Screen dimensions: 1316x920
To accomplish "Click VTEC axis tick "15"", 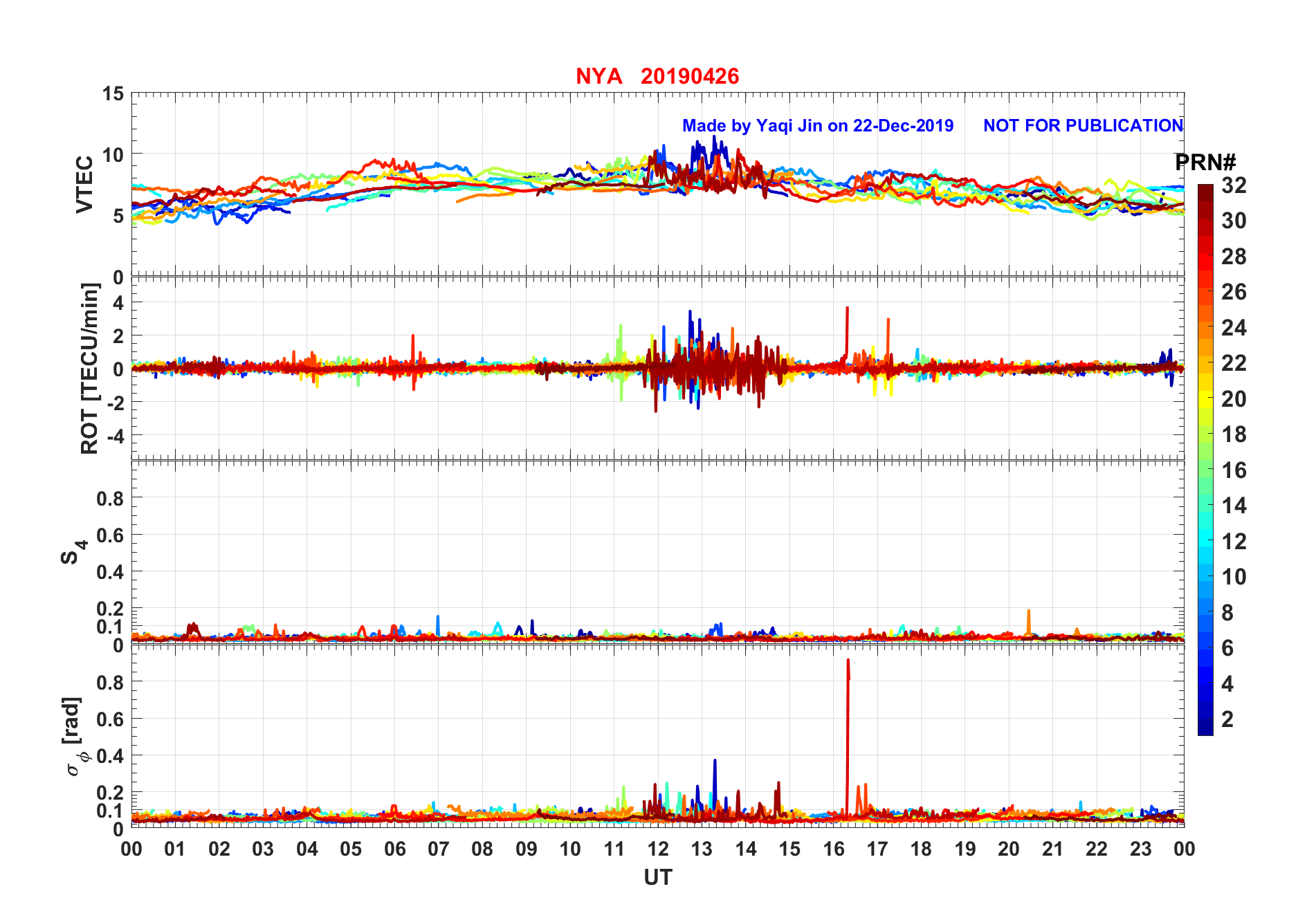I will pos(113,94).
